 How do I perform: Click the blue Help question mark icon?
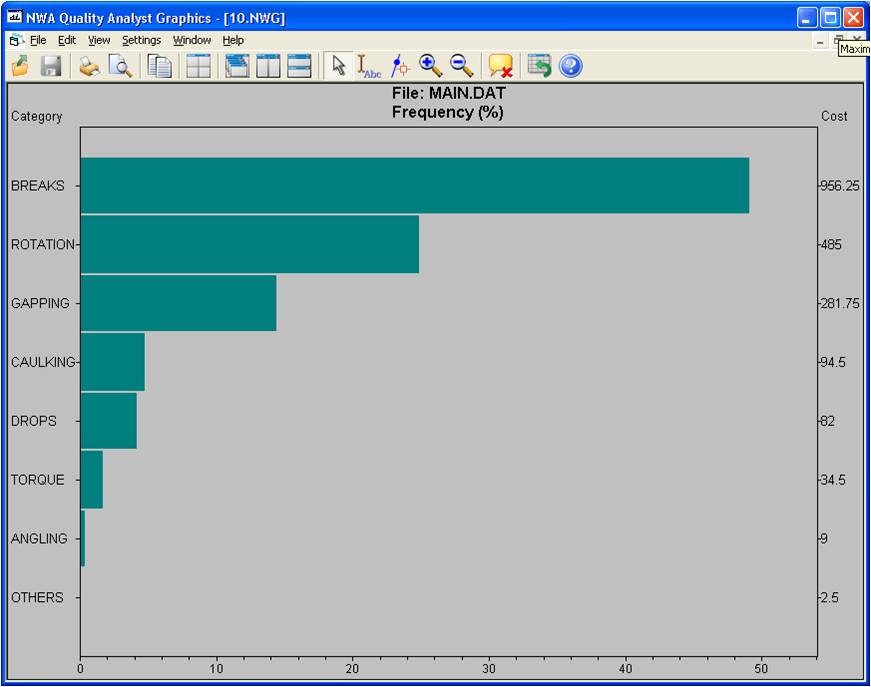(x=570, y=66)
